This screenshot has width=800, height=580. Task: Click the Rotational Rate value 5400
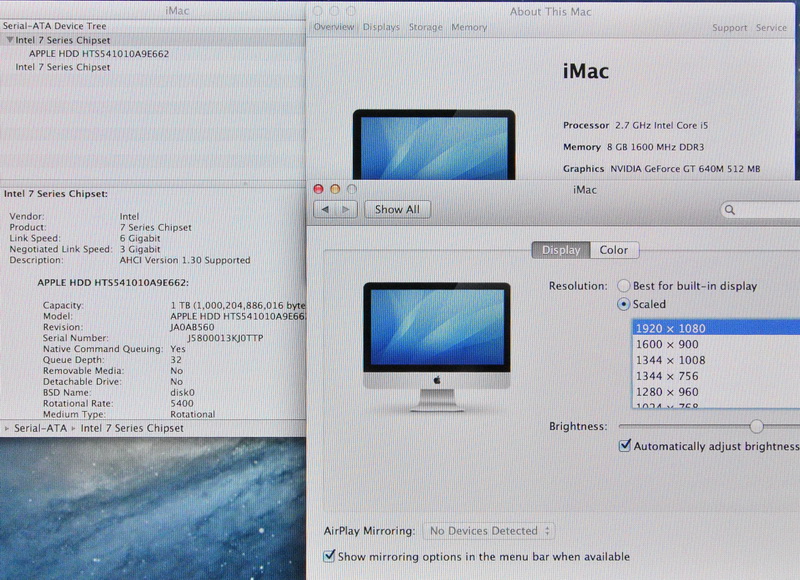pyautogui.click(x=182, y=404)
